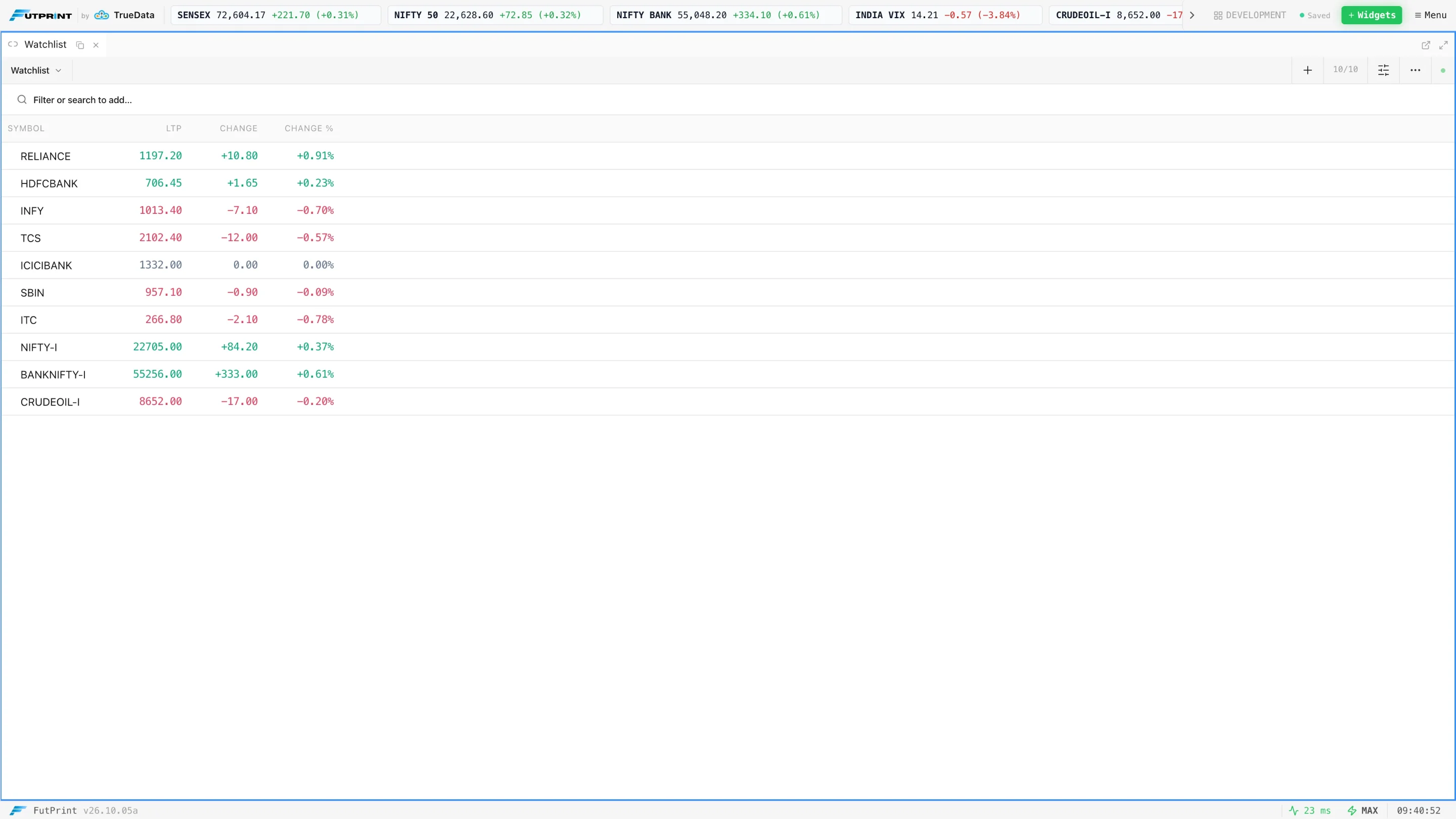The image size is (1456, 819).
Task: Click the TrueData cloud icon
Action: point(102,15)
